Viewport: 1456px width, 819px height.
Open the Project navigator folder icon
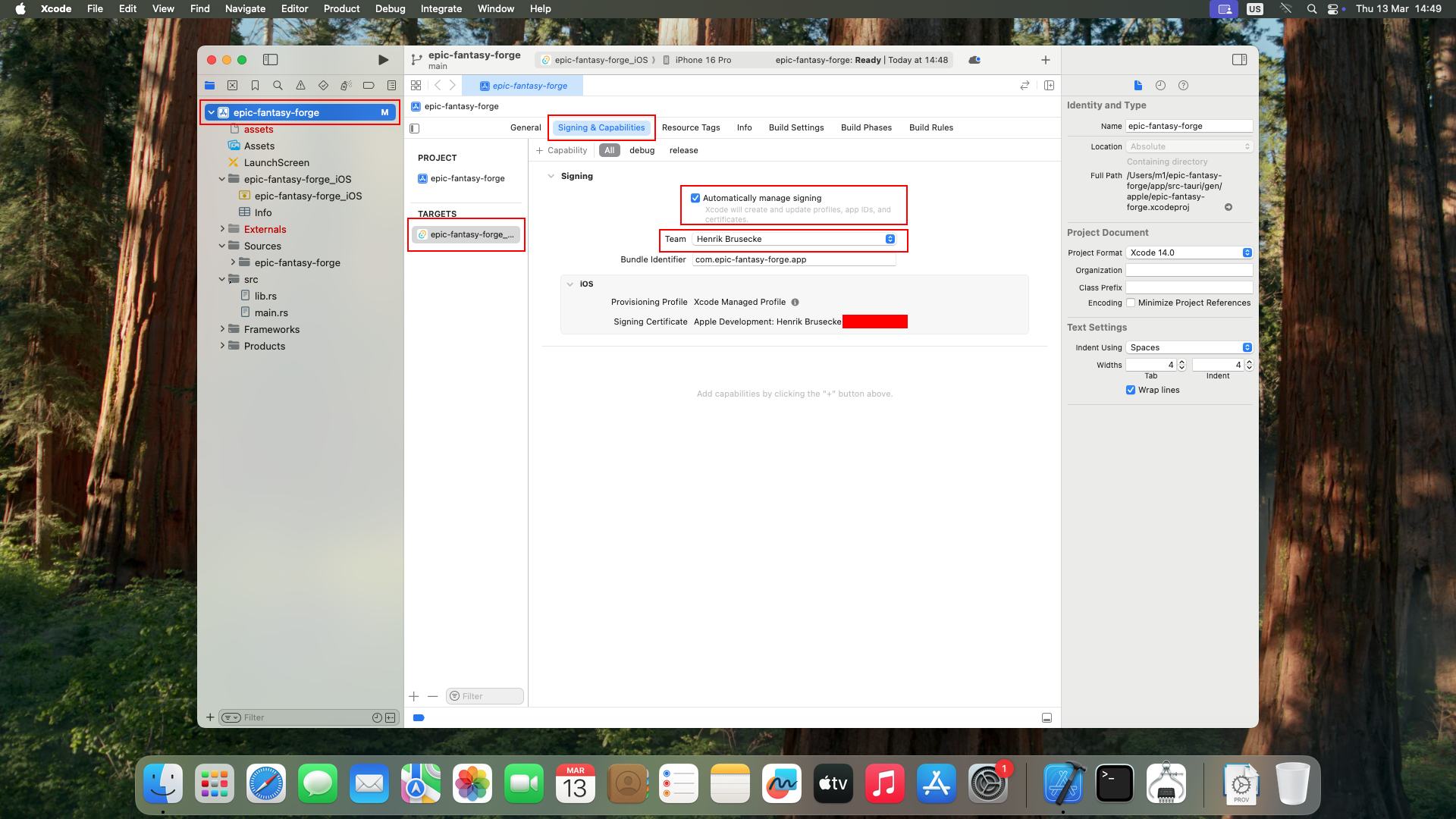(x=210, y=86)
